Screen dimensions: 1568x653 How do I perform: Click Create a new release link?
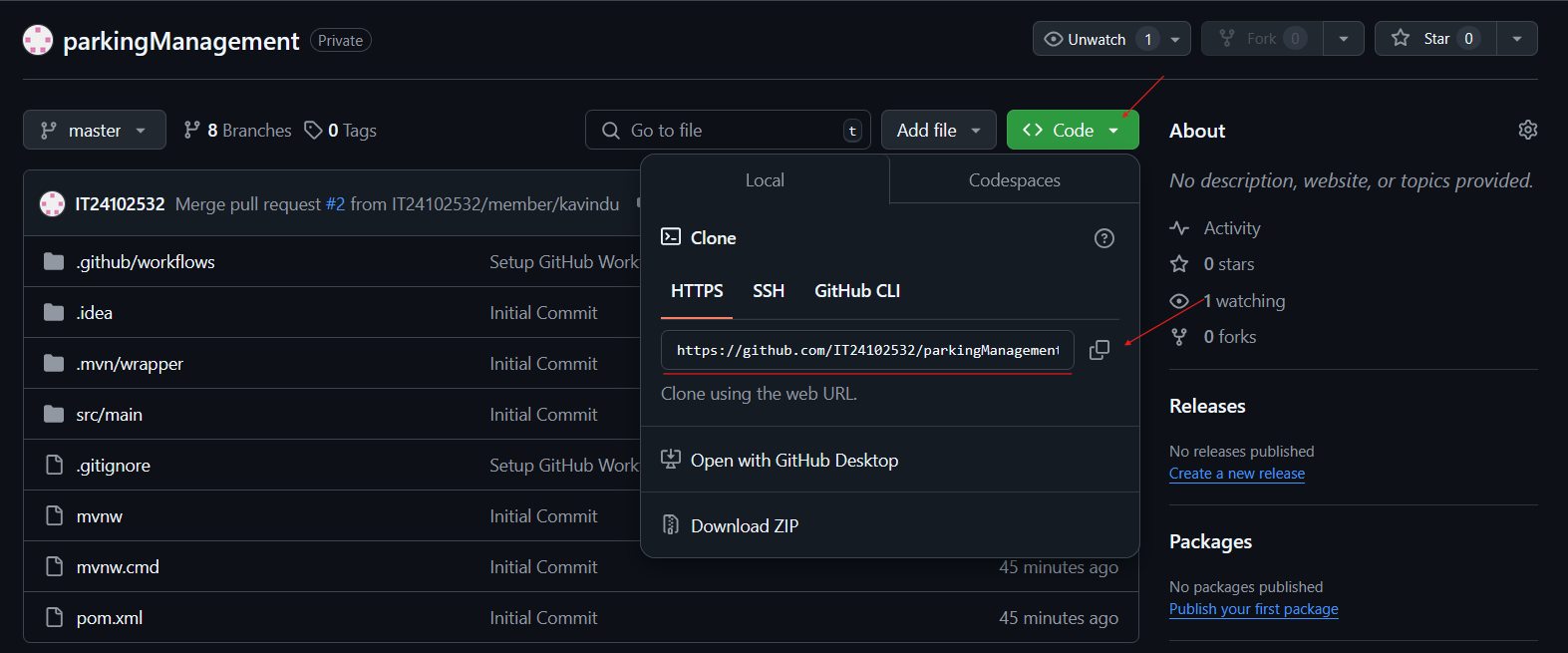click(x=1236, y=474)
